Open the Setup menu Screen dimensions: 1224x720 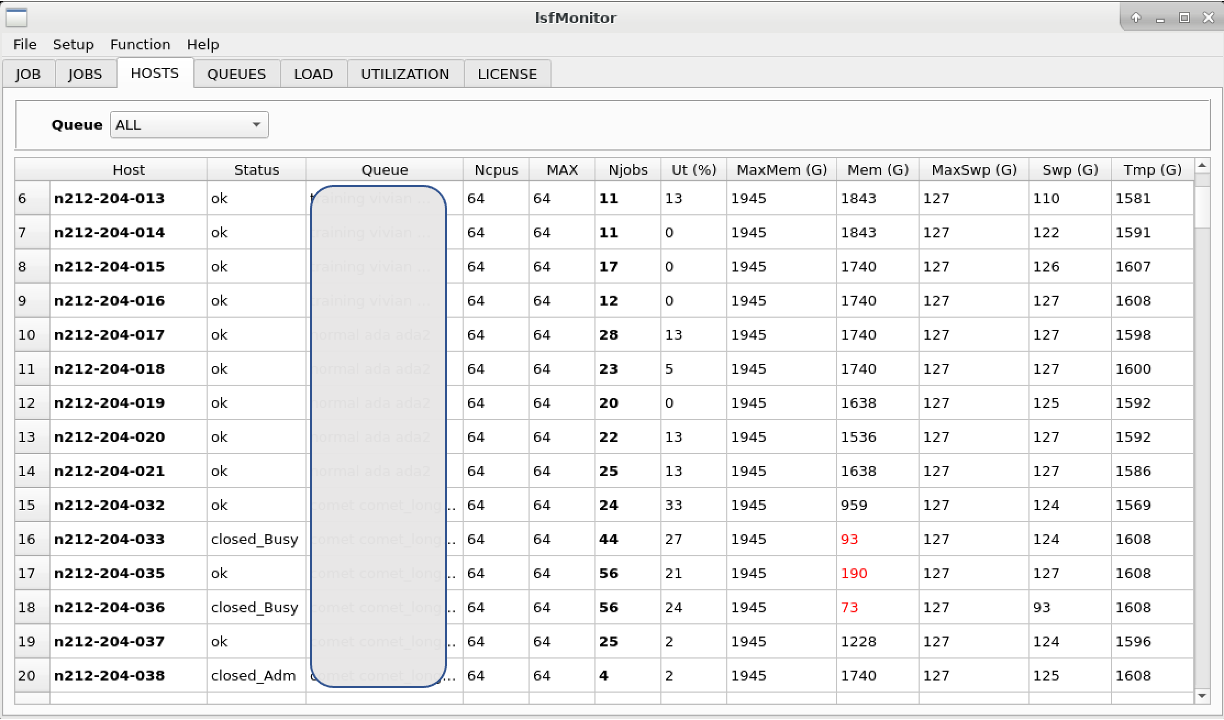[73, 44]
